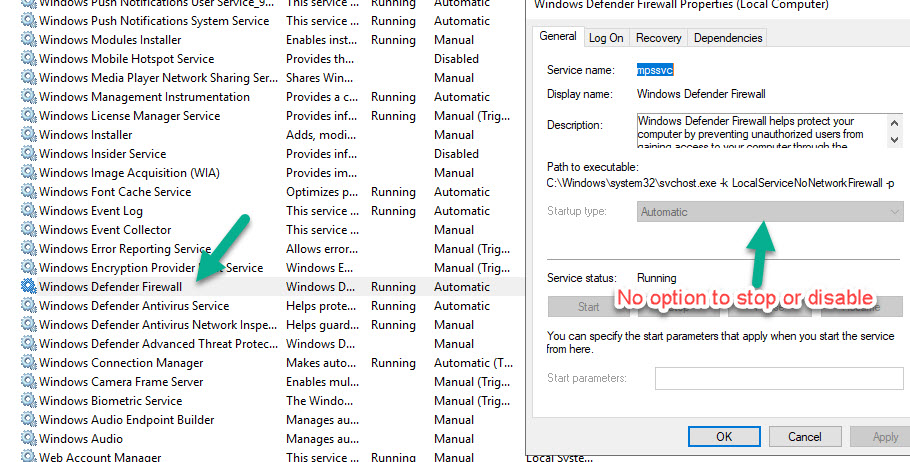Click the Start parameters input field

779,378
